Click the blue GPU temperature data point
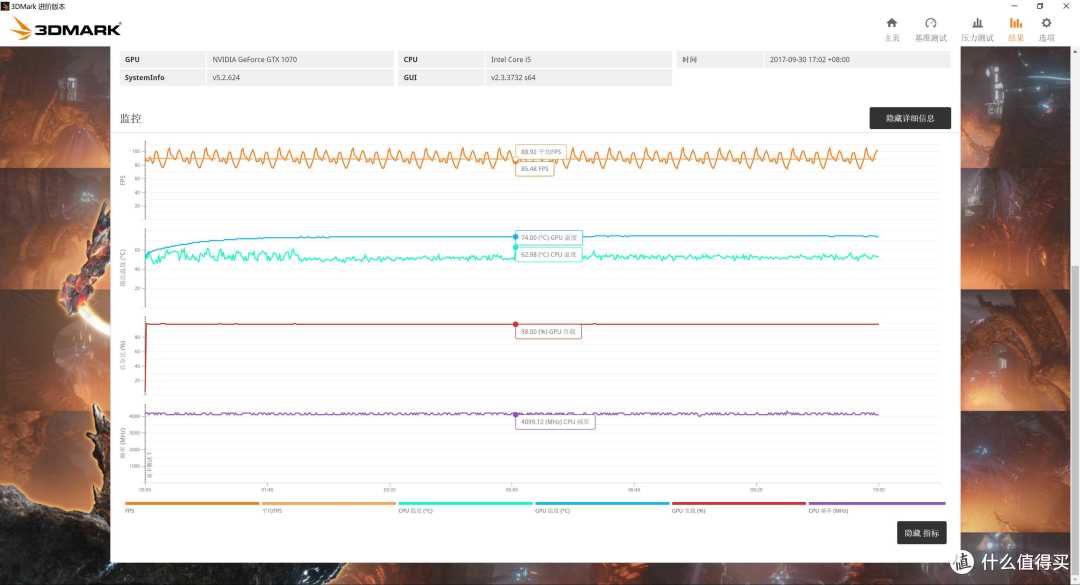 [x=515, y=237]
